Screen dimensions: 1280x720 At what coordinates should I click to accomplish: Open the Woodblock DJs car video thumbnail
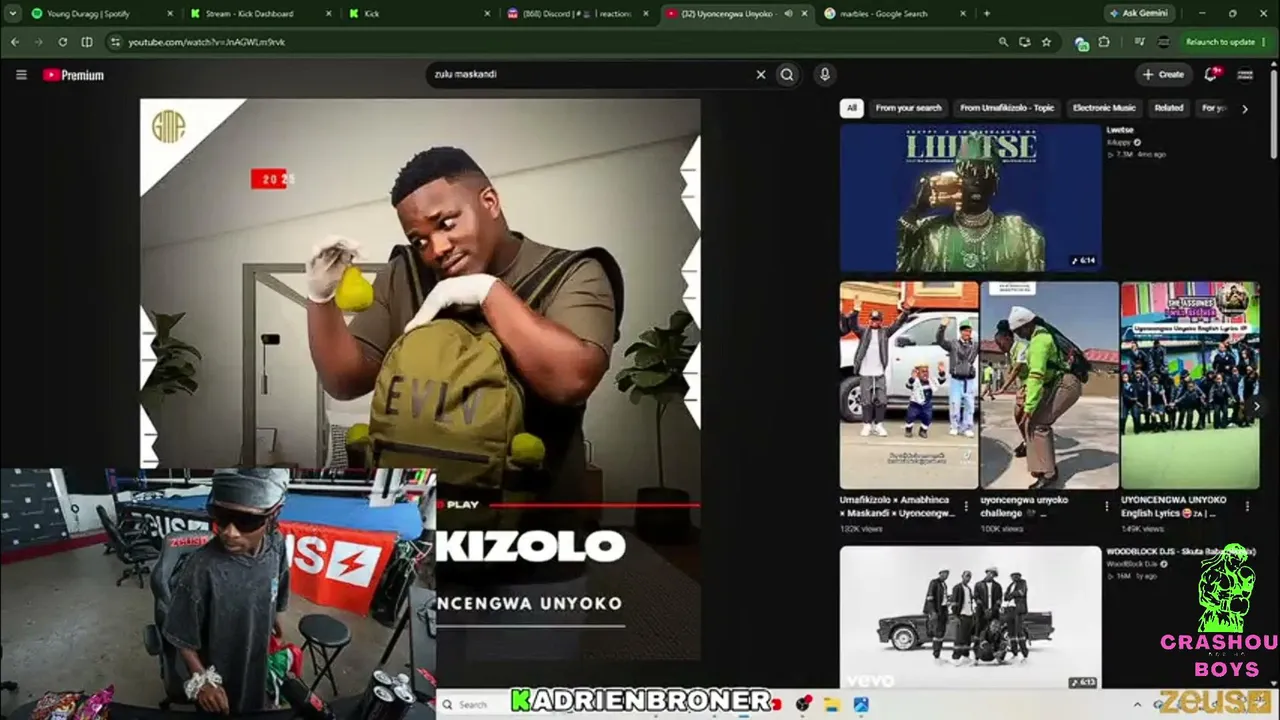pos(970,618)
